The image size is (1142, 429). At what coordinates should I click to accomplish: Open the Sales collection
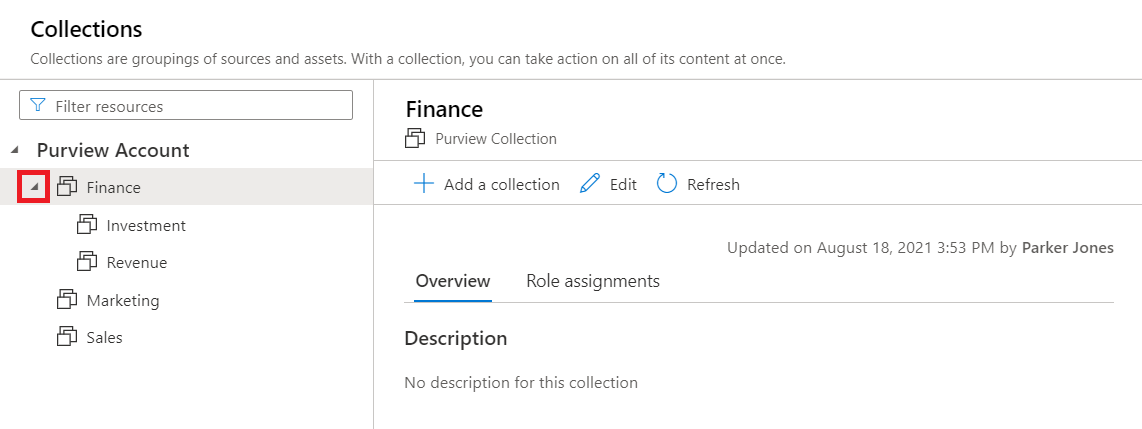point(105,337)
